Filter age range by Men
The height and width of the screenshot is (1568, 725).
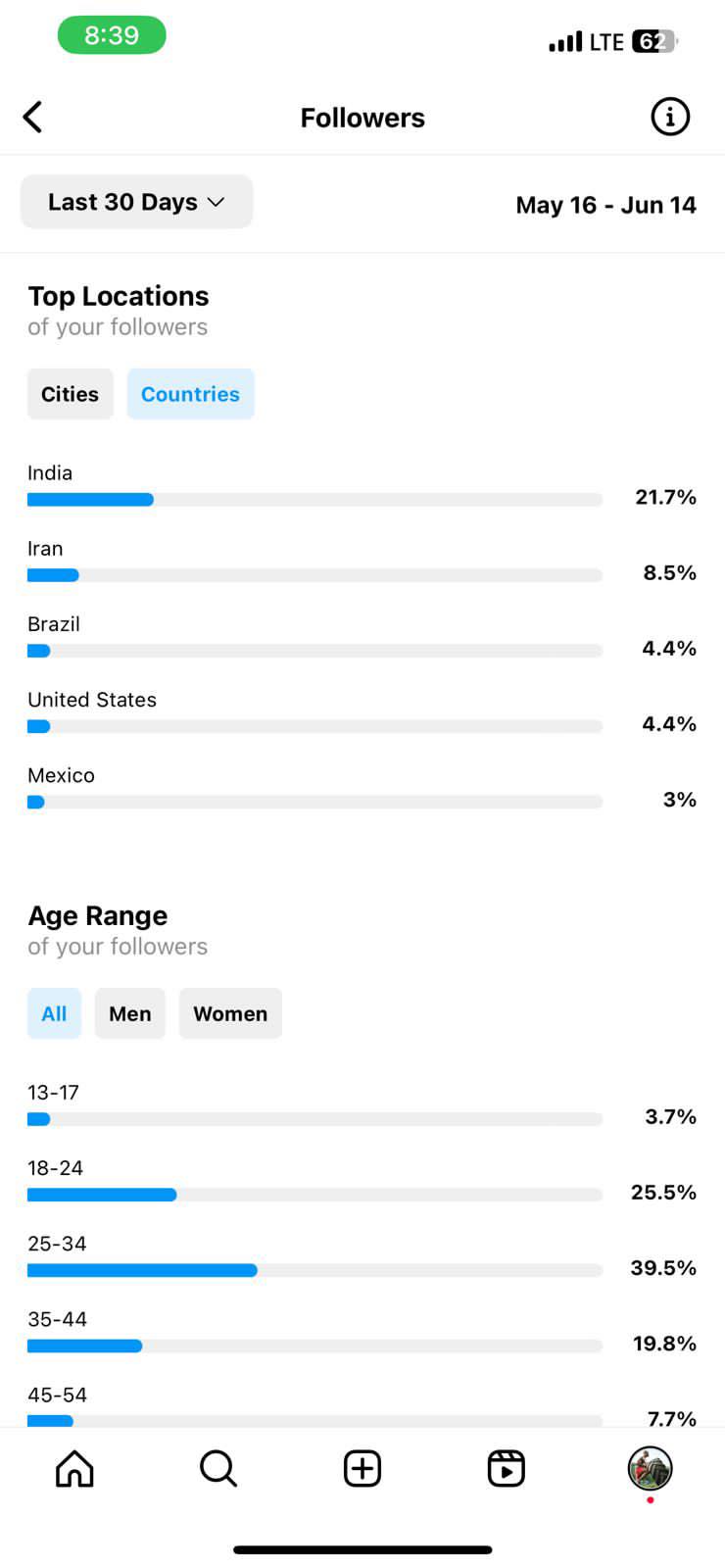click(x=130, y=1013)
